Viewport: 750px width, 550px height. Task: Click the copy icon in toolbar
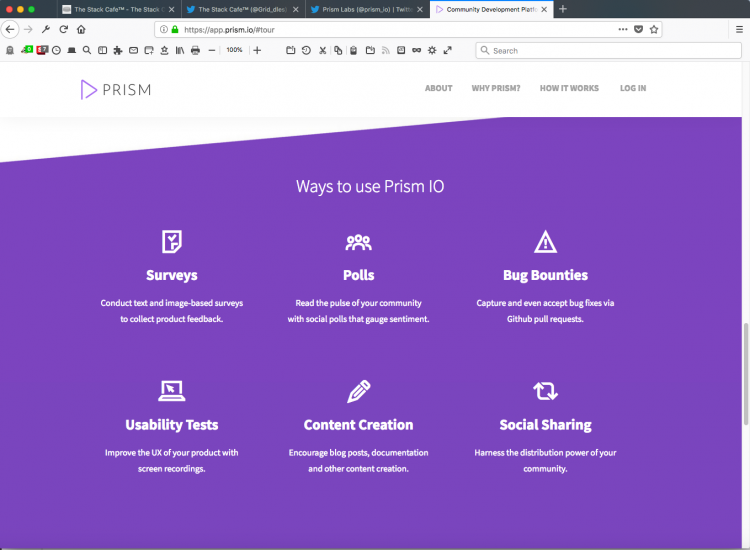click(x=338, y=50)
